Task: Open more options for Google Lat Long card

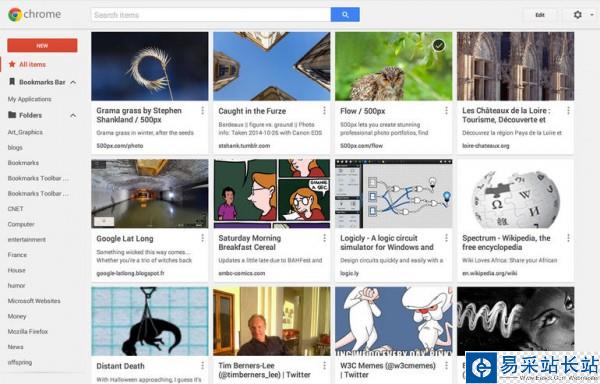Action: pos(202,238)
